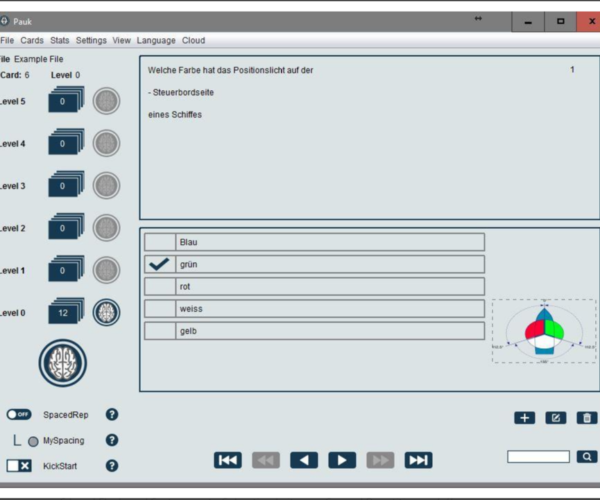
Task: Click the grün answer text field
Action: tap(330, 264)
